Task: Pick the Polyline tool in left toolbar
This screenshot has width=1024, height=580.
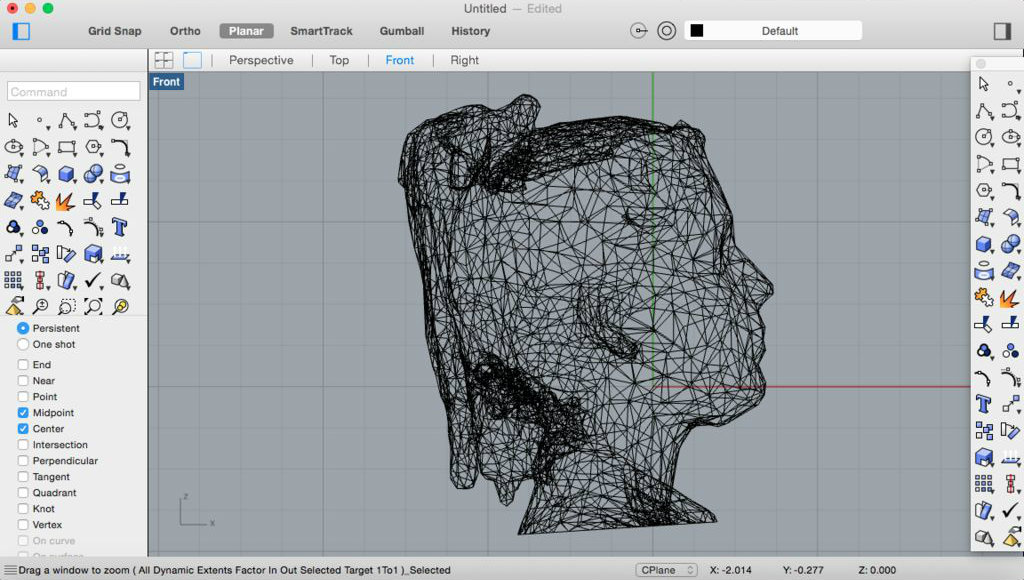Action: [67, 121]
